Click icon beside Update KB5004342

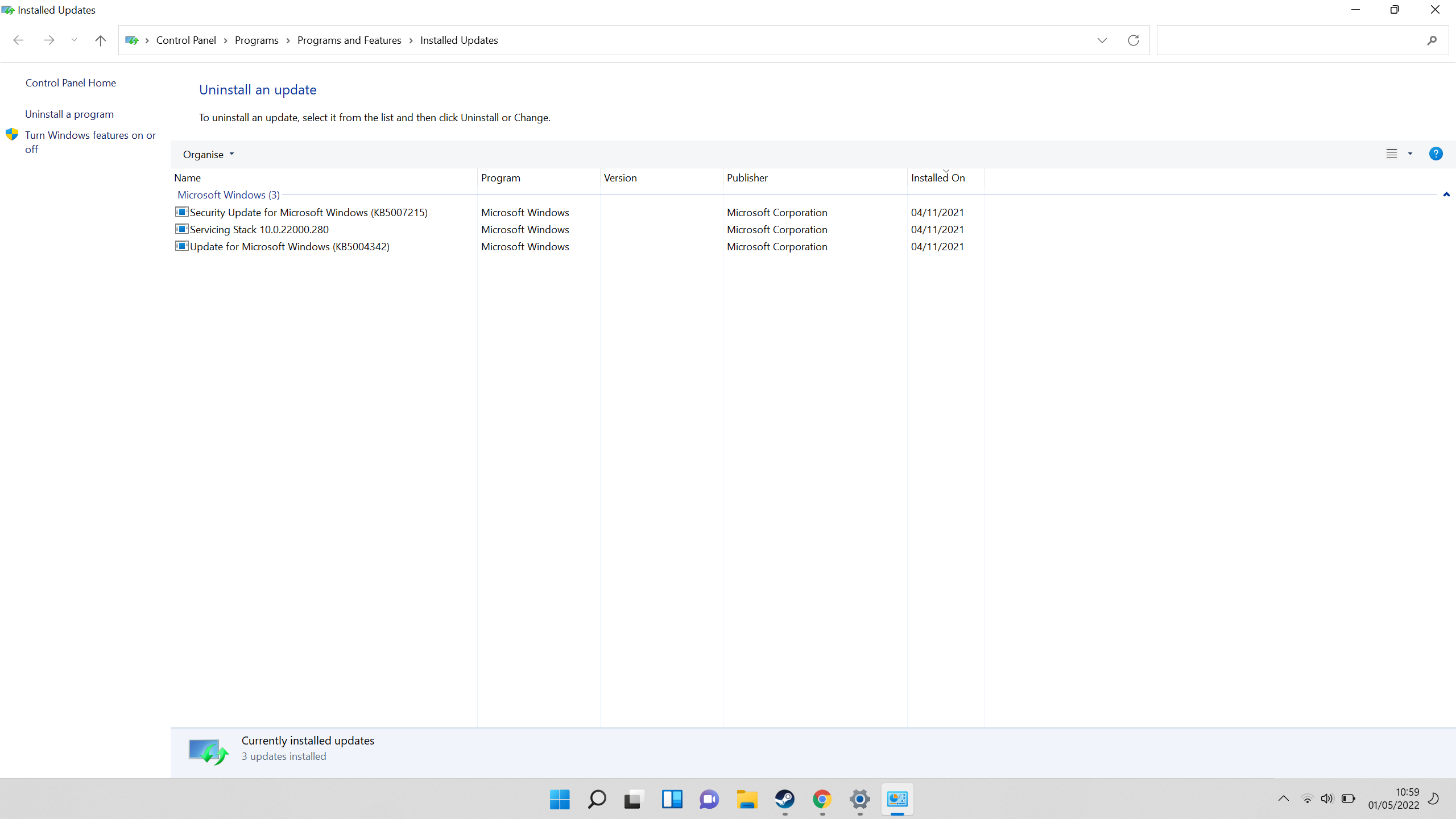pyautogui.click(x=181, y=246)
